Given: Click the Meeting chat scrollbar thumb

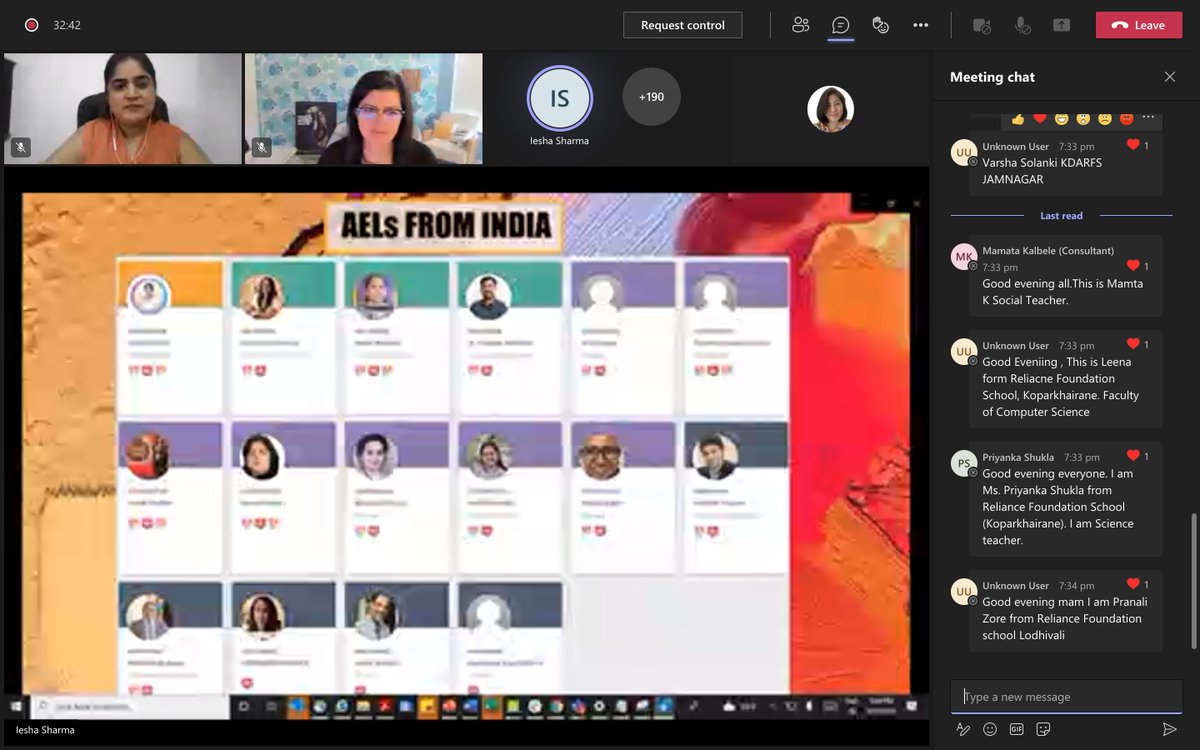Looking at the screenshot, I should pyautogui.click(x=1192, y=581).
